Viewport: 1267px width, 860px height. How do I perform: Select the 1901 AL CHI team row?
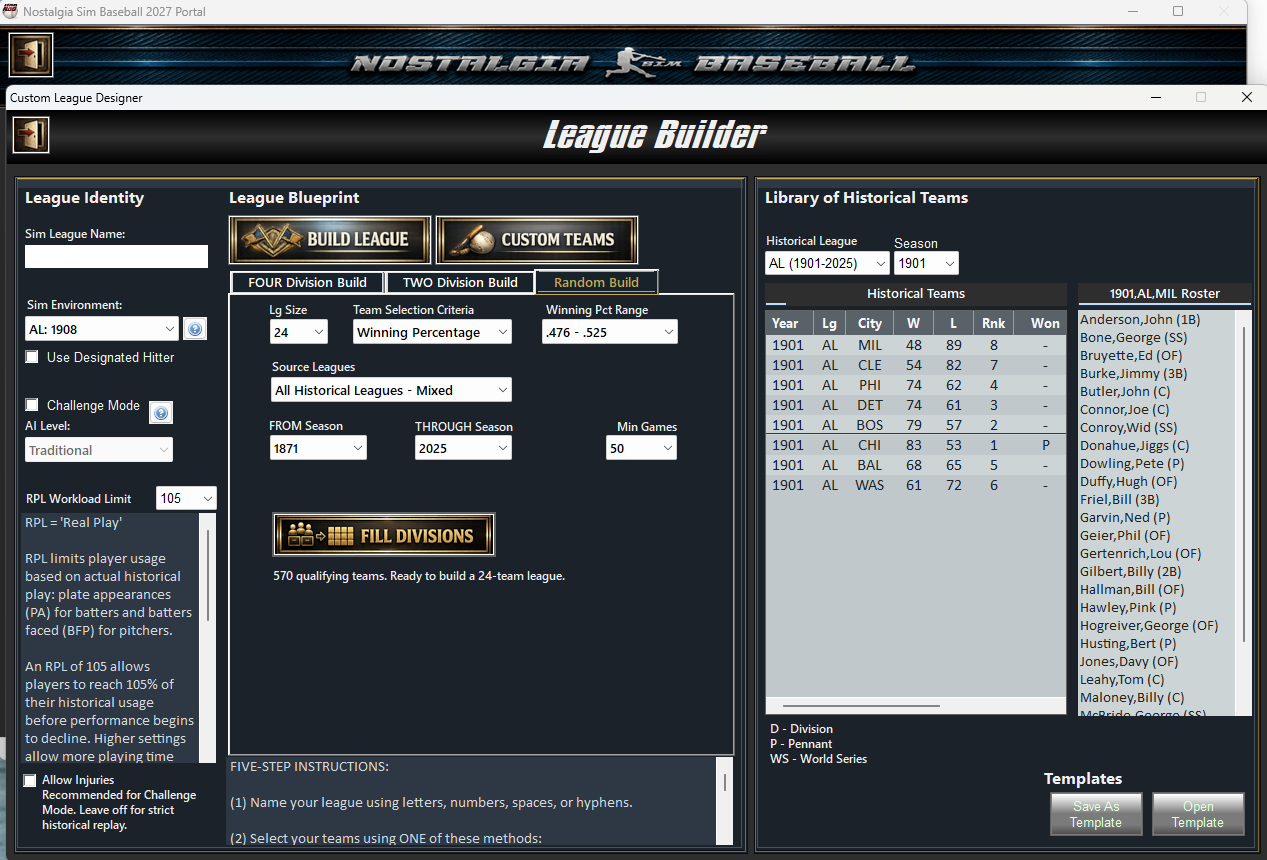pyautogui.click(x=916, y=445)
